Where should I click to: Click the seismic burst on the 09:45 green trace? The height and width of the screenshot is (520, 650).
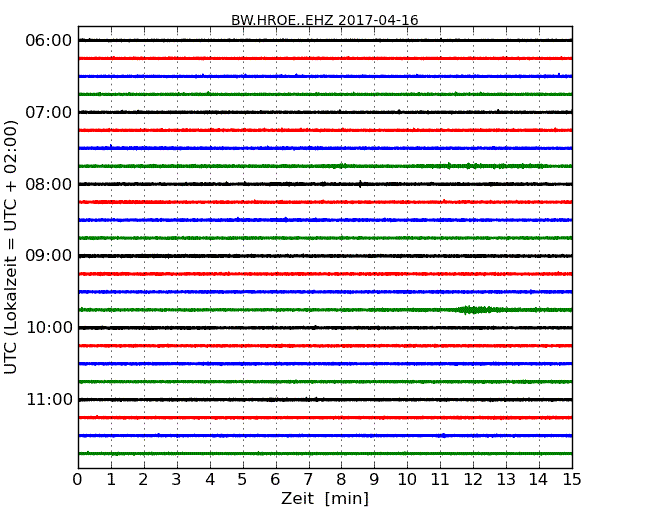[477, 310]
